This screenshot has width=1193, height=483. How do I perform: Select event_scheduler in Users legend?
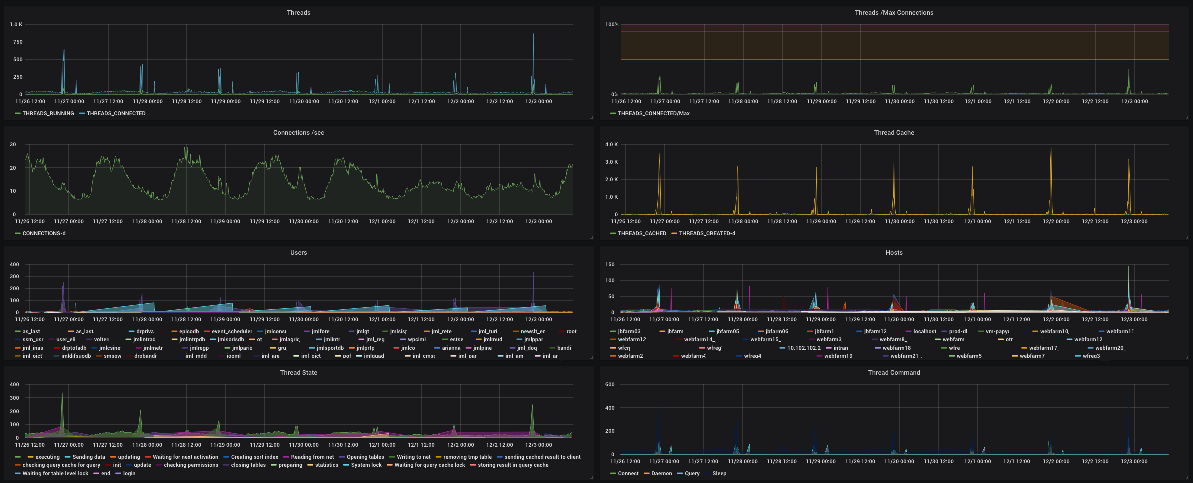pyautogui.click(x=231, y=331)
